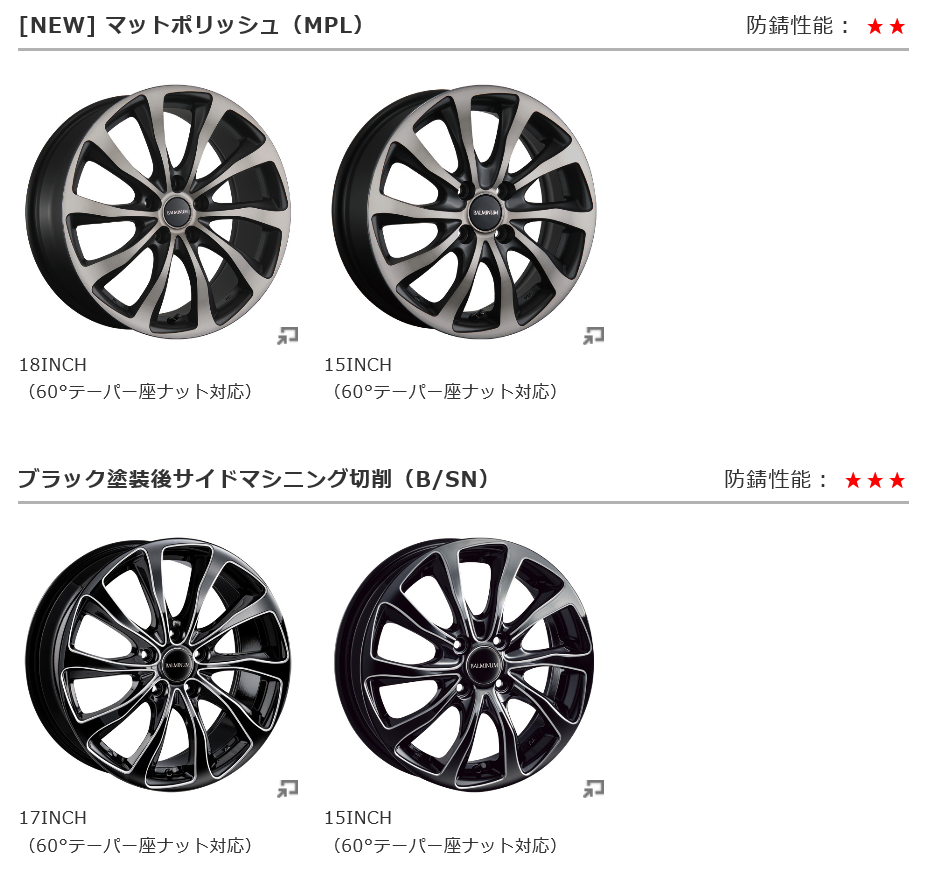Click enlarge icon for 18INCH Matte Polish wheel
This screenshot has width=925, height=869.
tap(288, 336)
